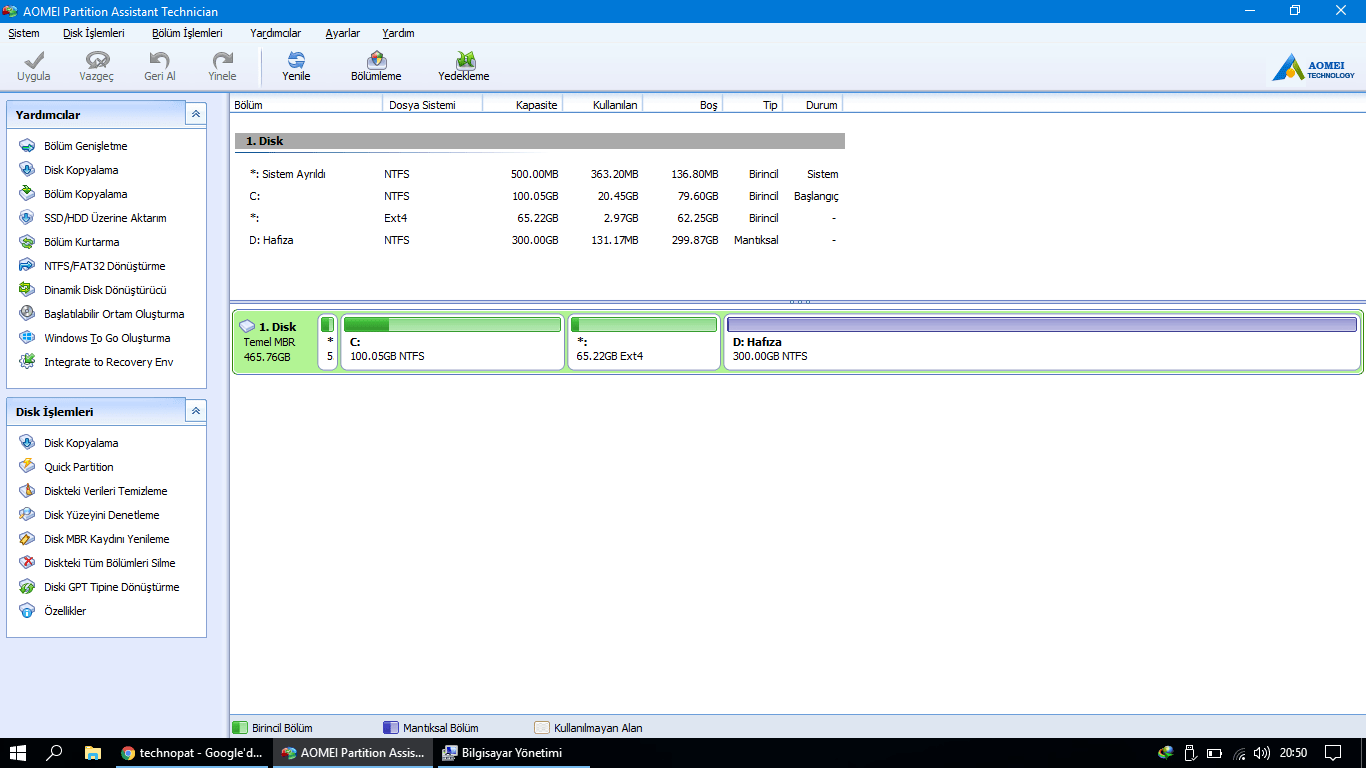The height and width of the screenshot is (768, 1366).
Task: Click the Yenile refresh icon
Action: (x=296, y=60)
